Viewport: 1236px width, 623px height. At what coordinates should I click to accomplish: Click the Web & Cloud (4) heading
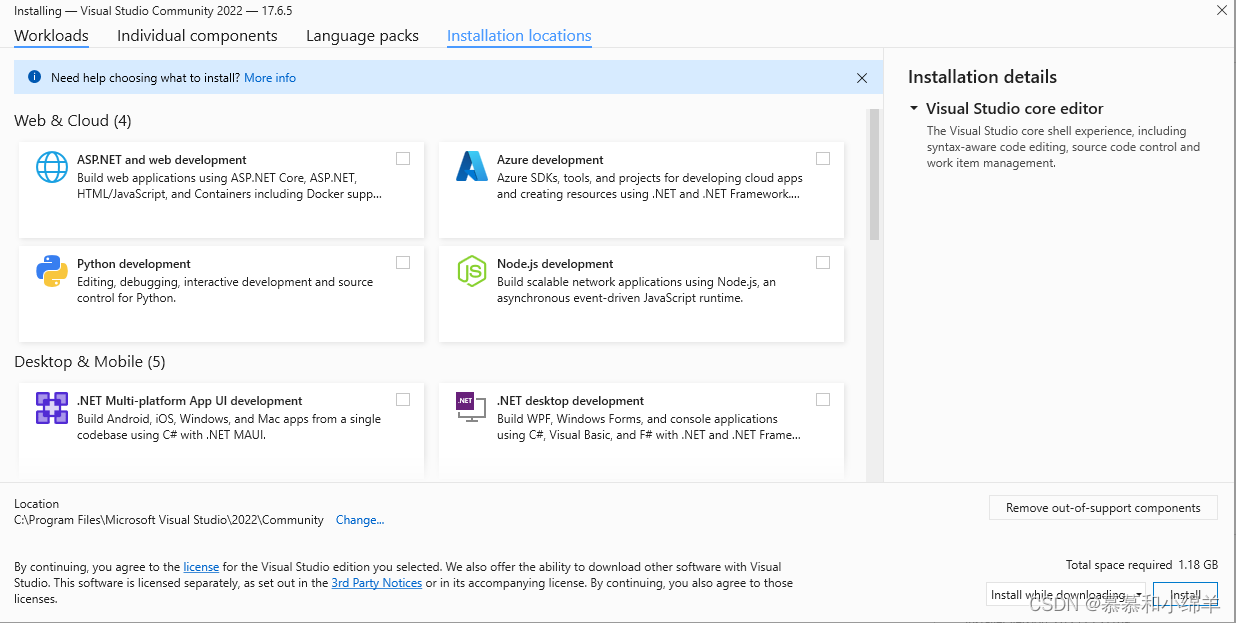click(x=73, y=121)
